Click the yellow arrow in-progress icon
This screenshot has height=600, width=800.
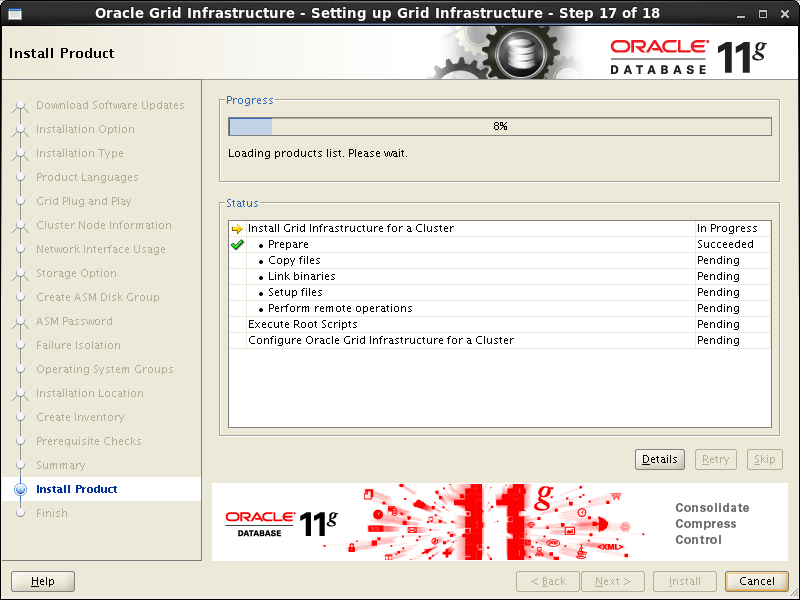click(x=237, y=229)
